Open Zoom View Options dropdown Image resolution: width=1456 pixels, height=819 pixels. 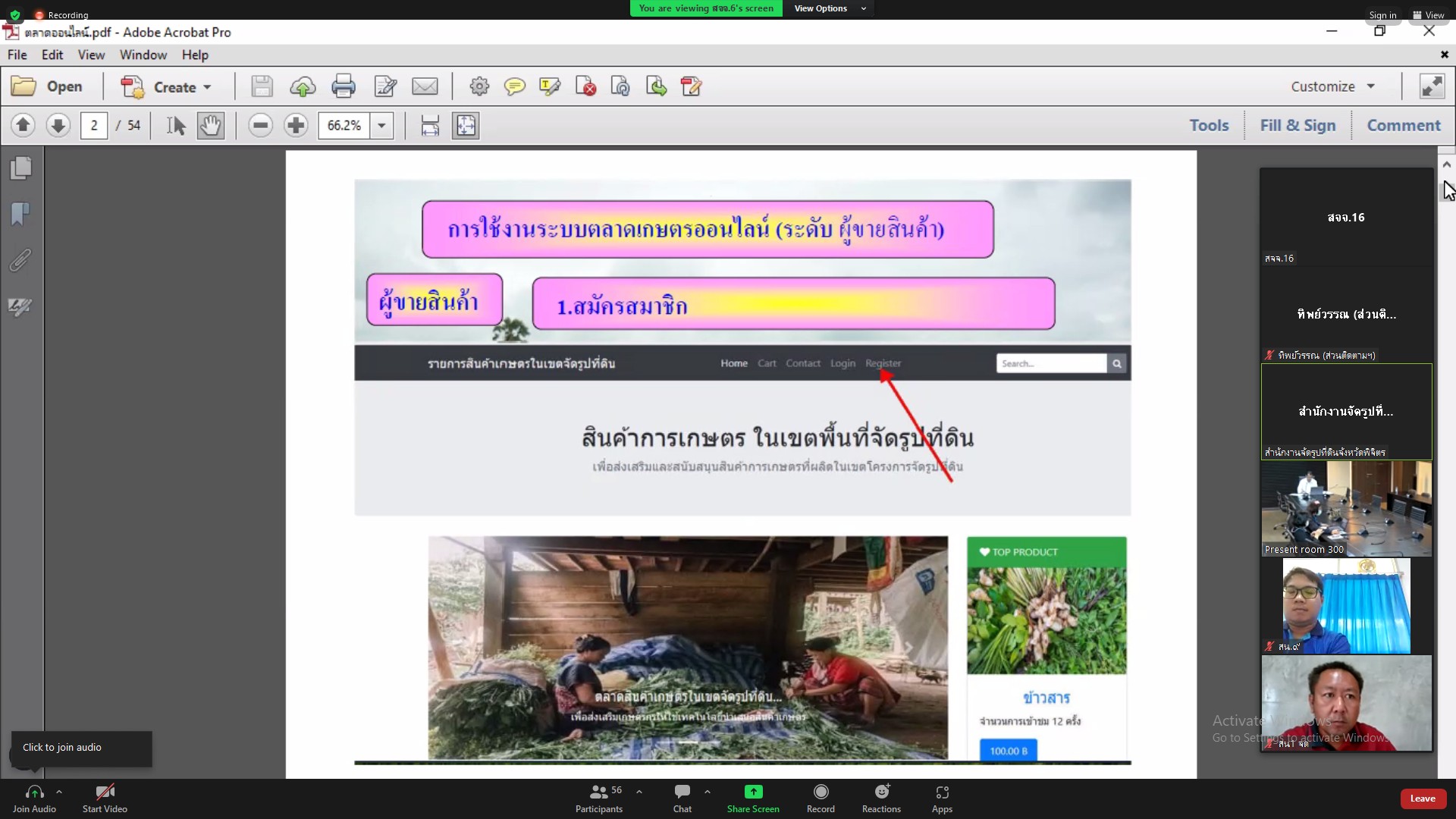[x=830, y=8]
